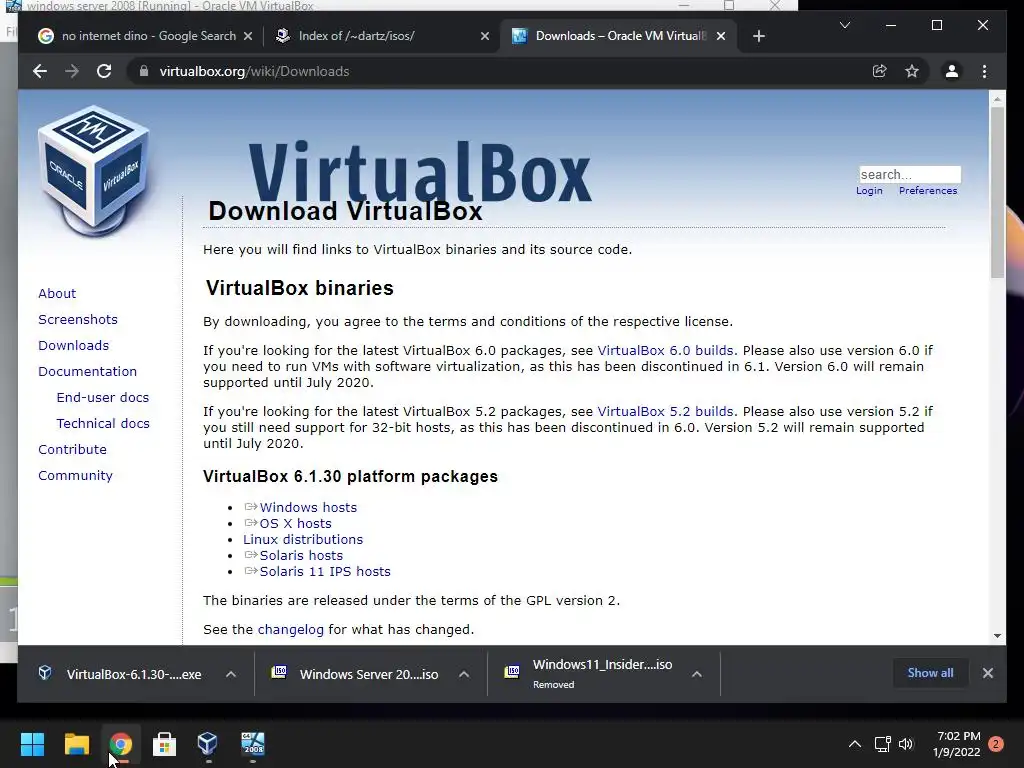Open End-user docs in the sidebar
This screenshot has width=1024, height=768.
tap(103, 398)
